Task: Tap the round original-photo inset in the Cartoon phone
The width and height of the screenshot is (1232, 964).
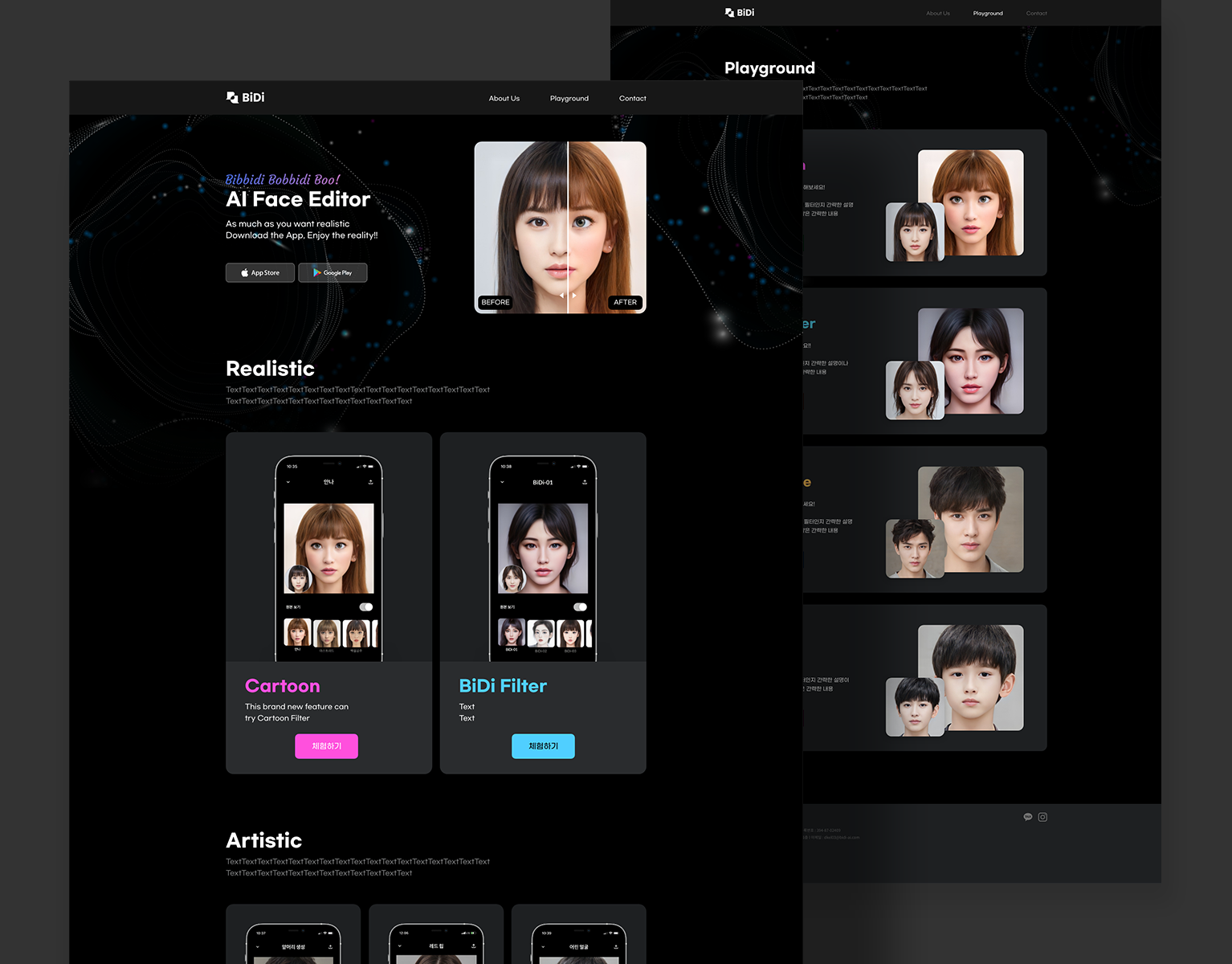Action: pyautogui.click(x=300, y=578)
